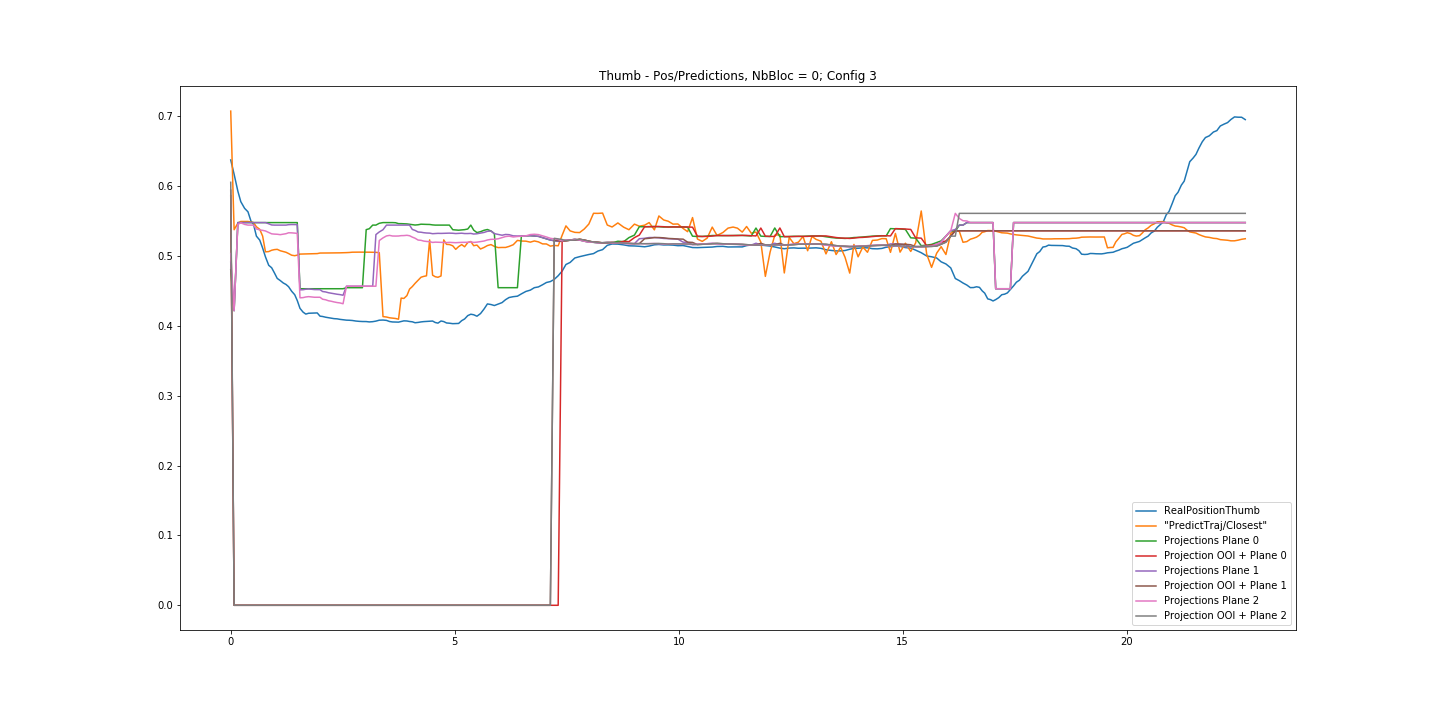
Task: Click the Projection OOI + Plane 1 legend label
Action: [1225, 585]
